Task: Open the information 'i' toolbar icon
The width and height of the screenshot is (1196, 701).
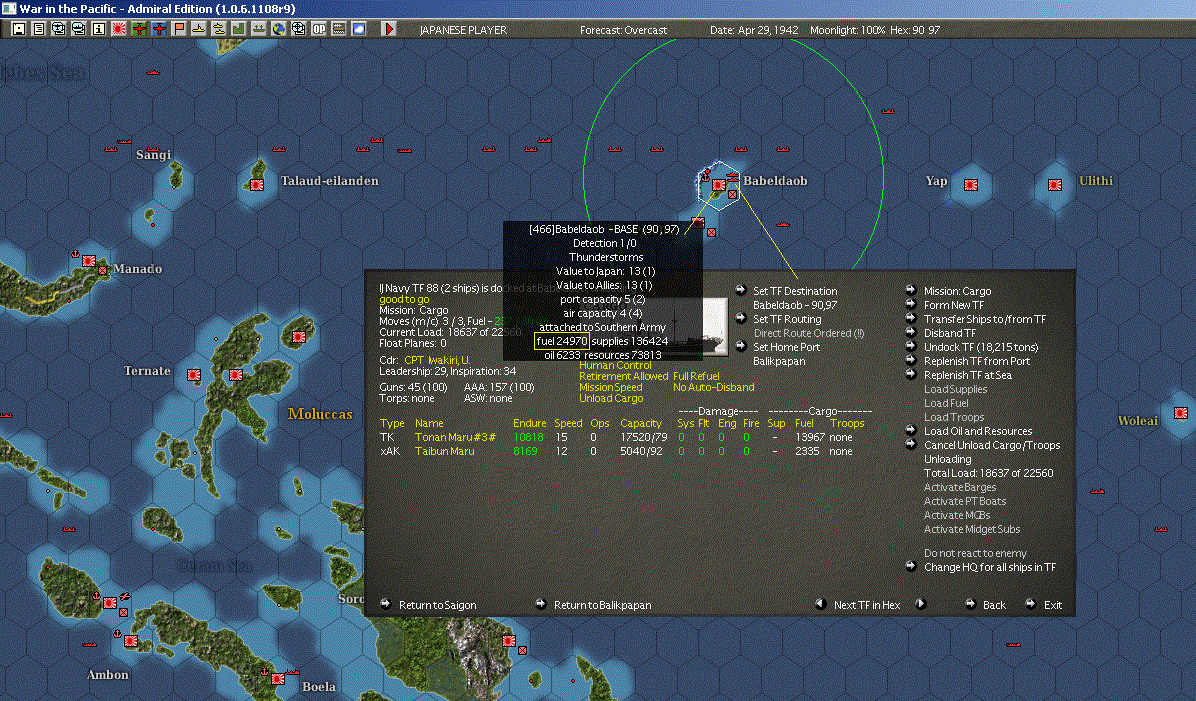Action: tap(98, 29)
